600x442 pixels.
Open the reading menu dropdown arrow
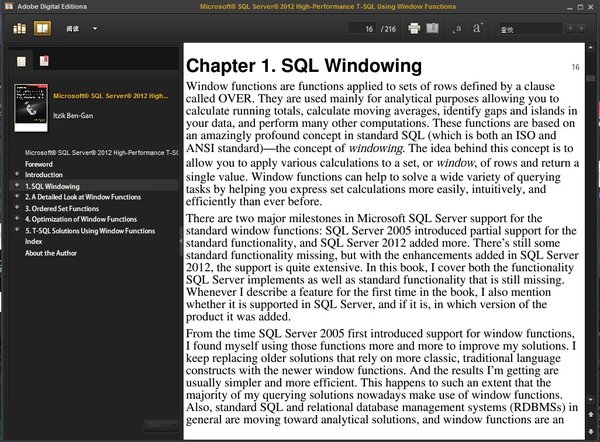coord(95,29)
